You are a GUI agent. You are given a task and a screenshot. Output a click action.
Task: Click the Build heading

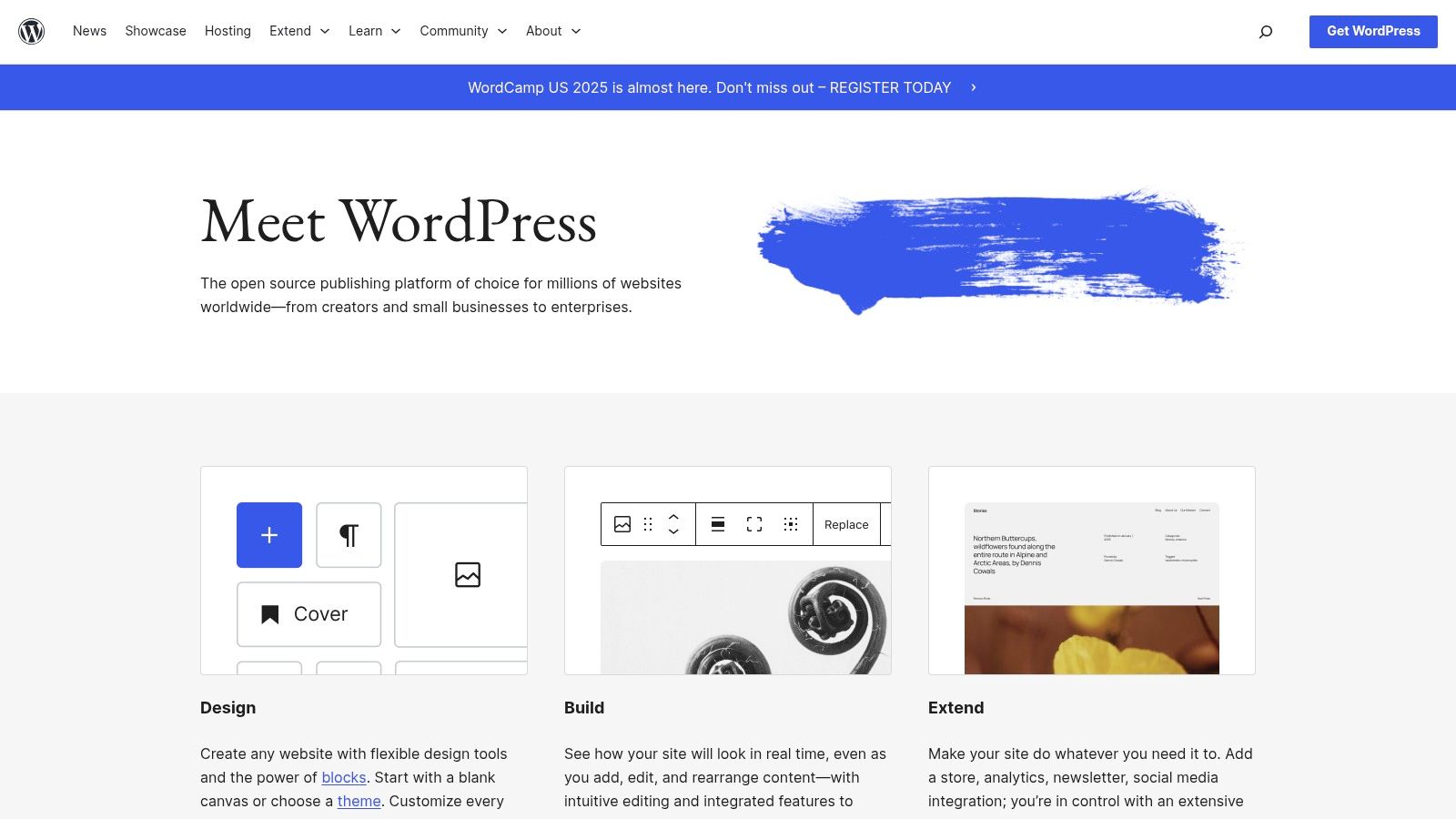pyautogui.click(x=584, y=708)
